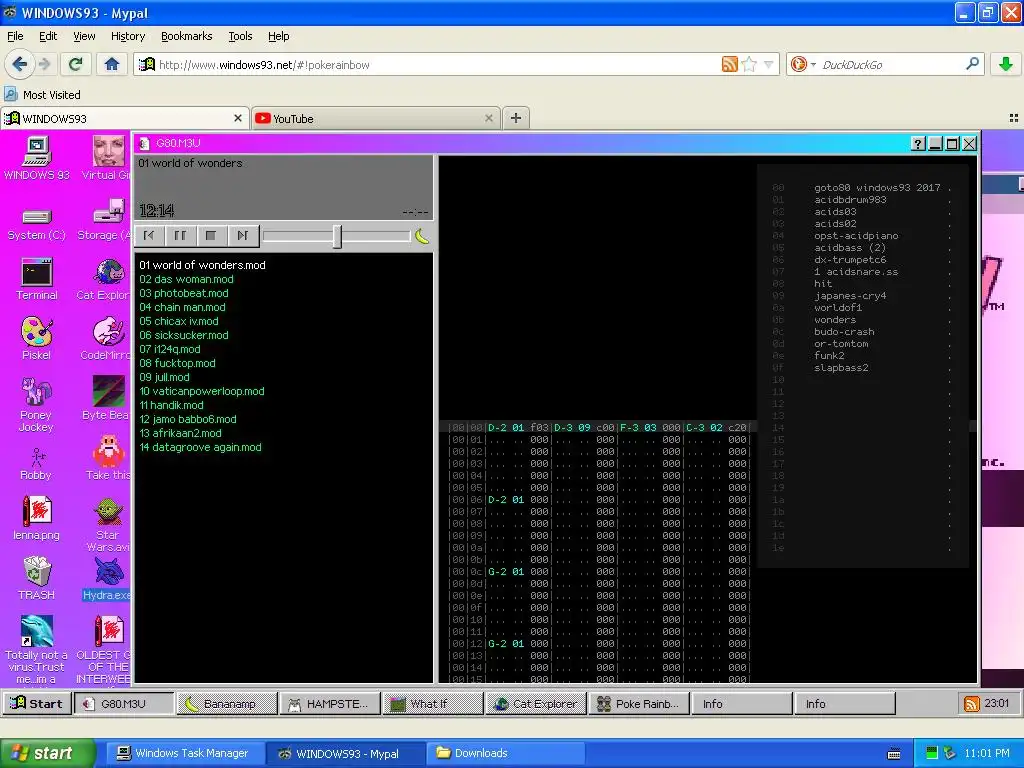
Task: Open the TRASH bin icon
Action: click(37, 578)
